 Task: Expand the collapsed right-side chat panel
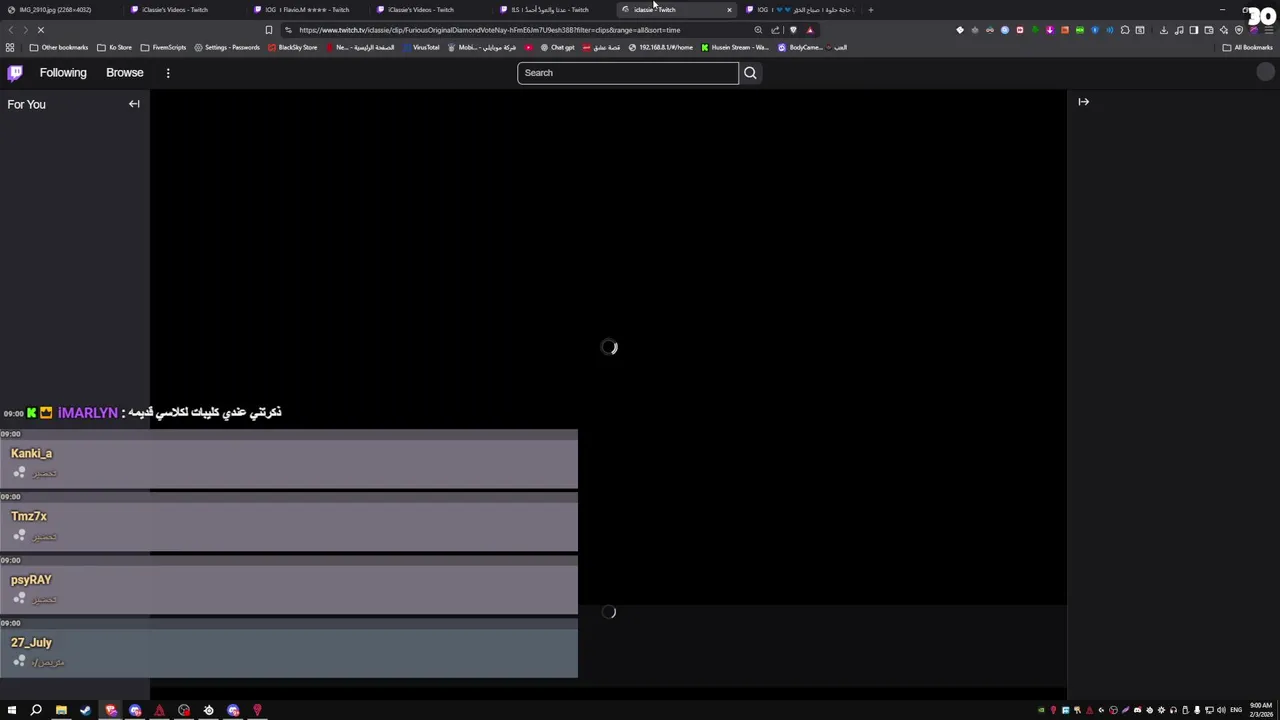[1083, 101]
